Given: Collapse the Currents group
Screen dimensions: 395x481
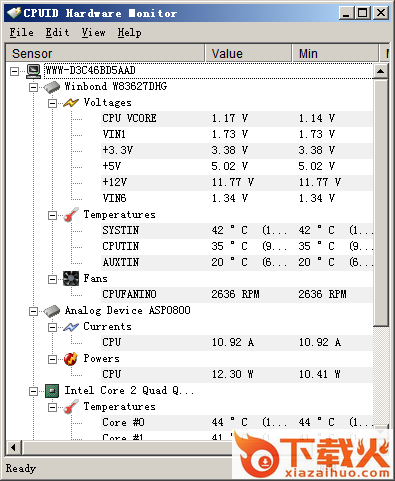Looking at the screenshot, I should (x=52, y=327).
